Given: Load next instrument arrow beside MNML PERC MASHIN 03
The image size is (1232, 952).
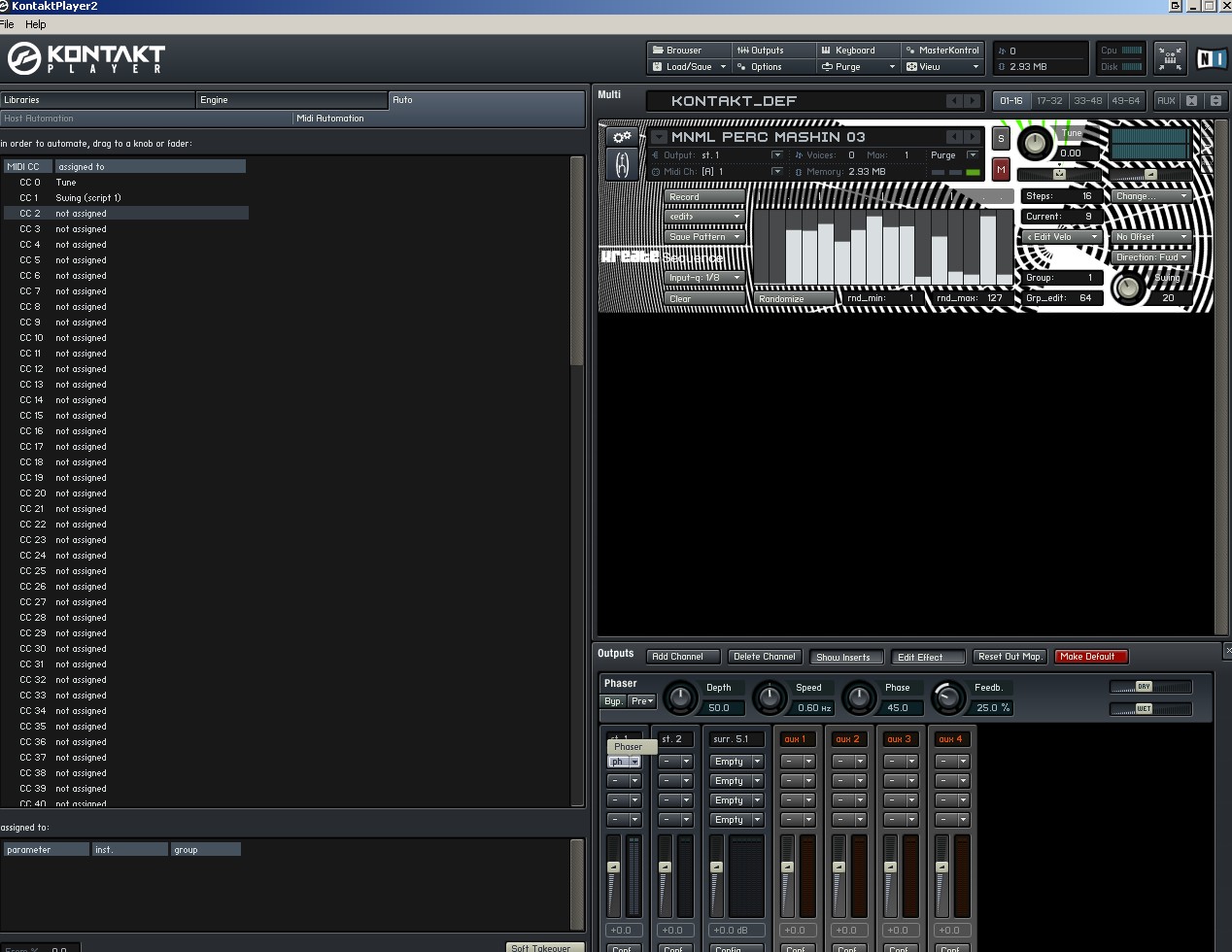Looking at the screenshot, I should (972, 137).
